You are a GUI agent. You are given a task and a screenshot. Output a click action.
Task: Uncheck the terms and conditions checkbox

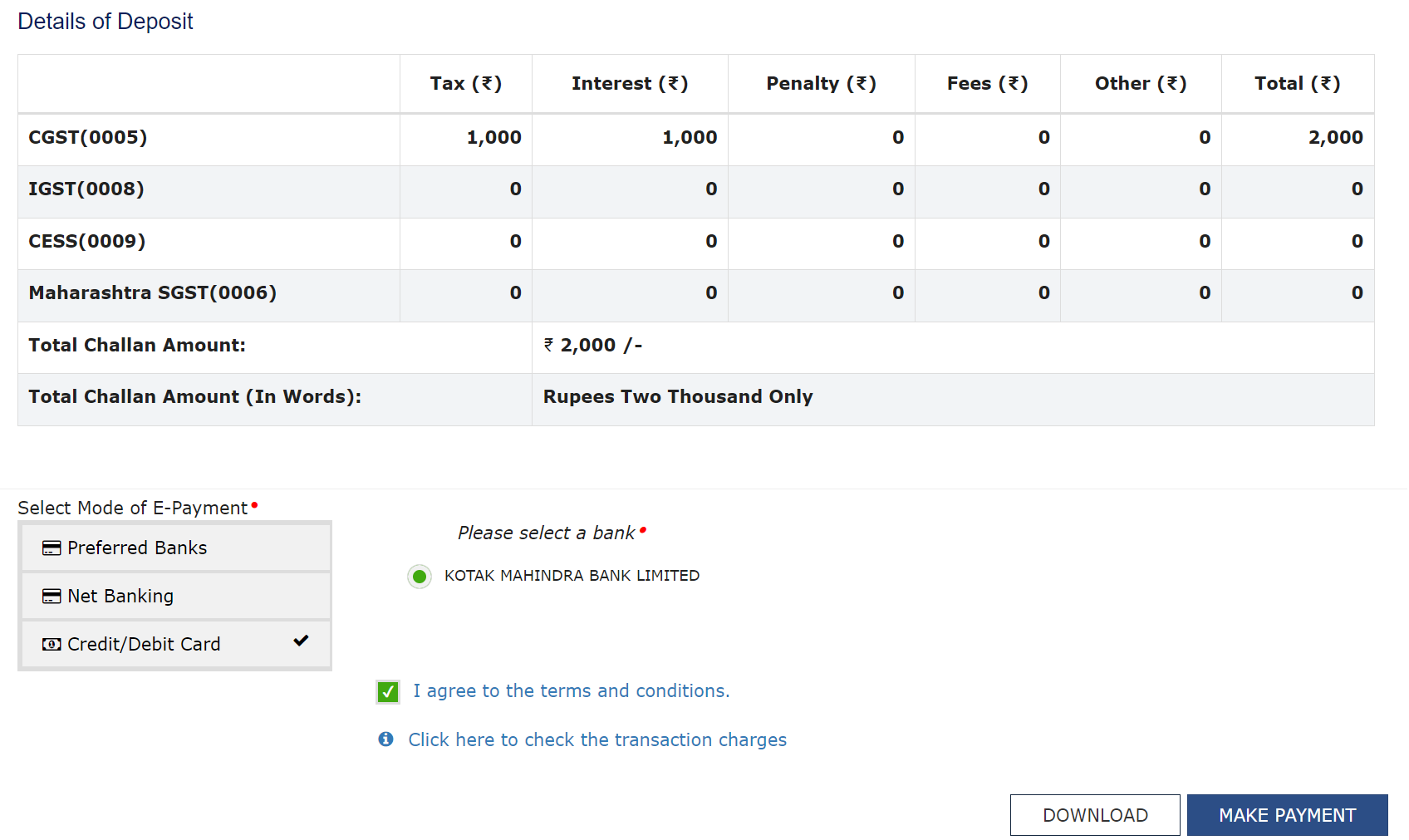coord(388,692)
